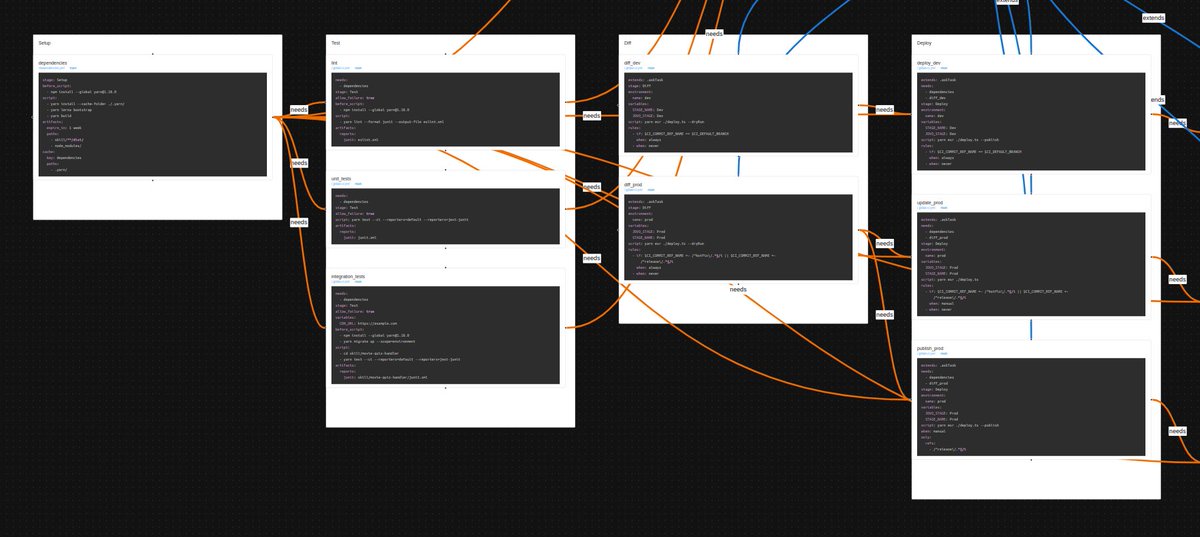
Task: Open the file link under the deploy_dev title
Action: coord(927,68)
